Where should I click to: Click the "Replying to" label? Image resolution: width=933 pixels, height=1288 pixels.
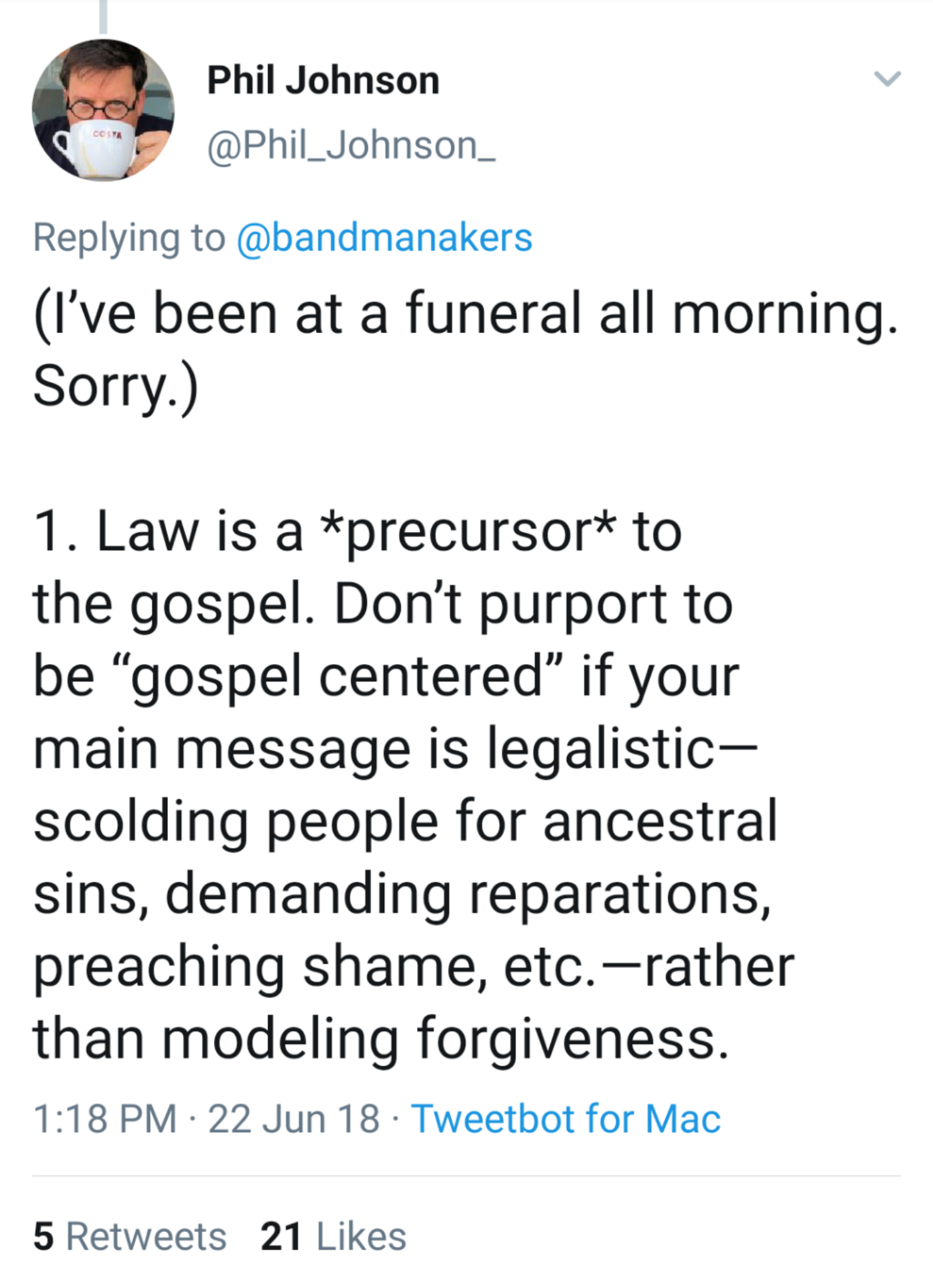129,238
